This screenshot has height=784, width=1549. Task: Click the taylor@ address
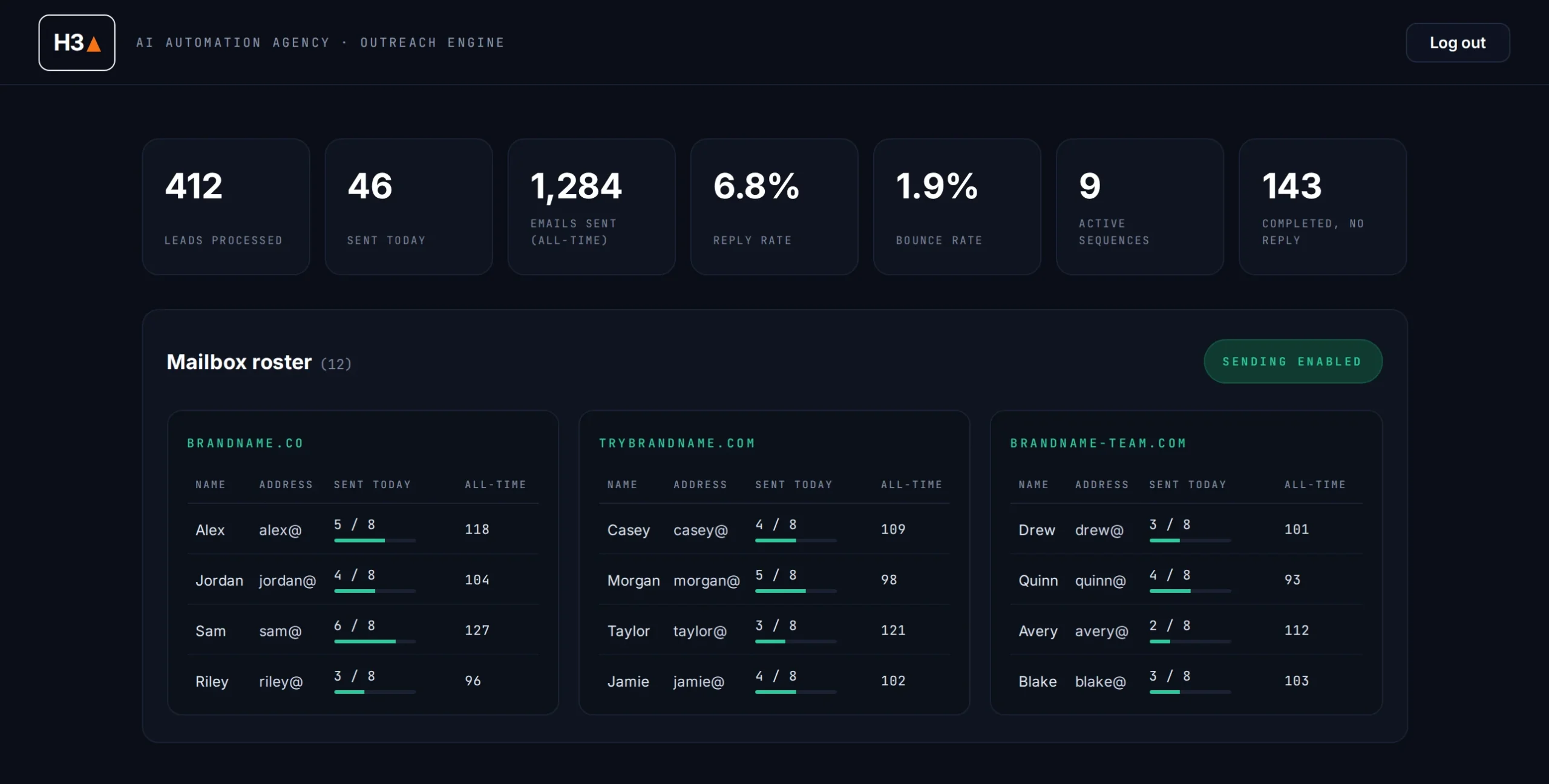click(699, 631)
